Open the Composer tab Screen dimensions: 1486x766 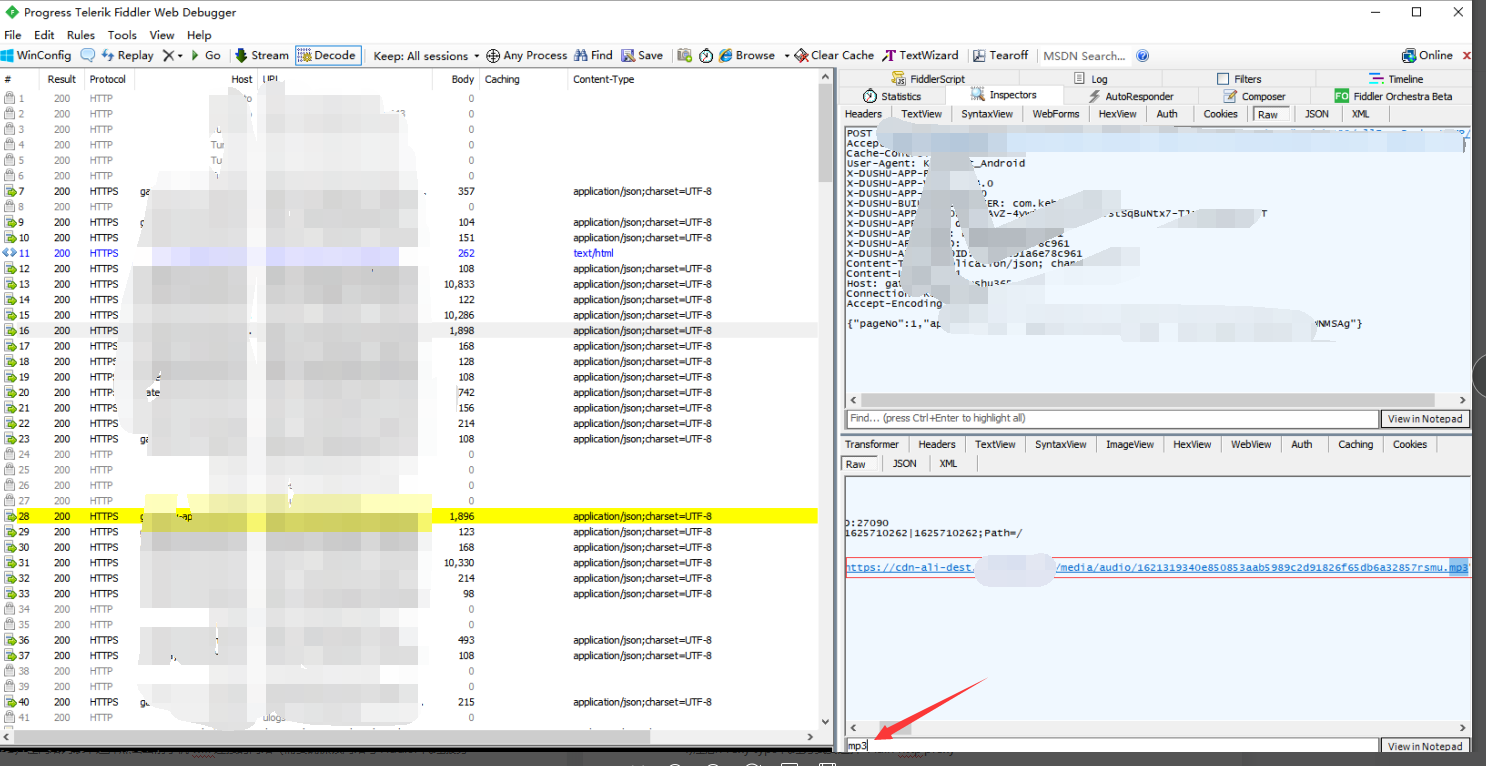1254,97
